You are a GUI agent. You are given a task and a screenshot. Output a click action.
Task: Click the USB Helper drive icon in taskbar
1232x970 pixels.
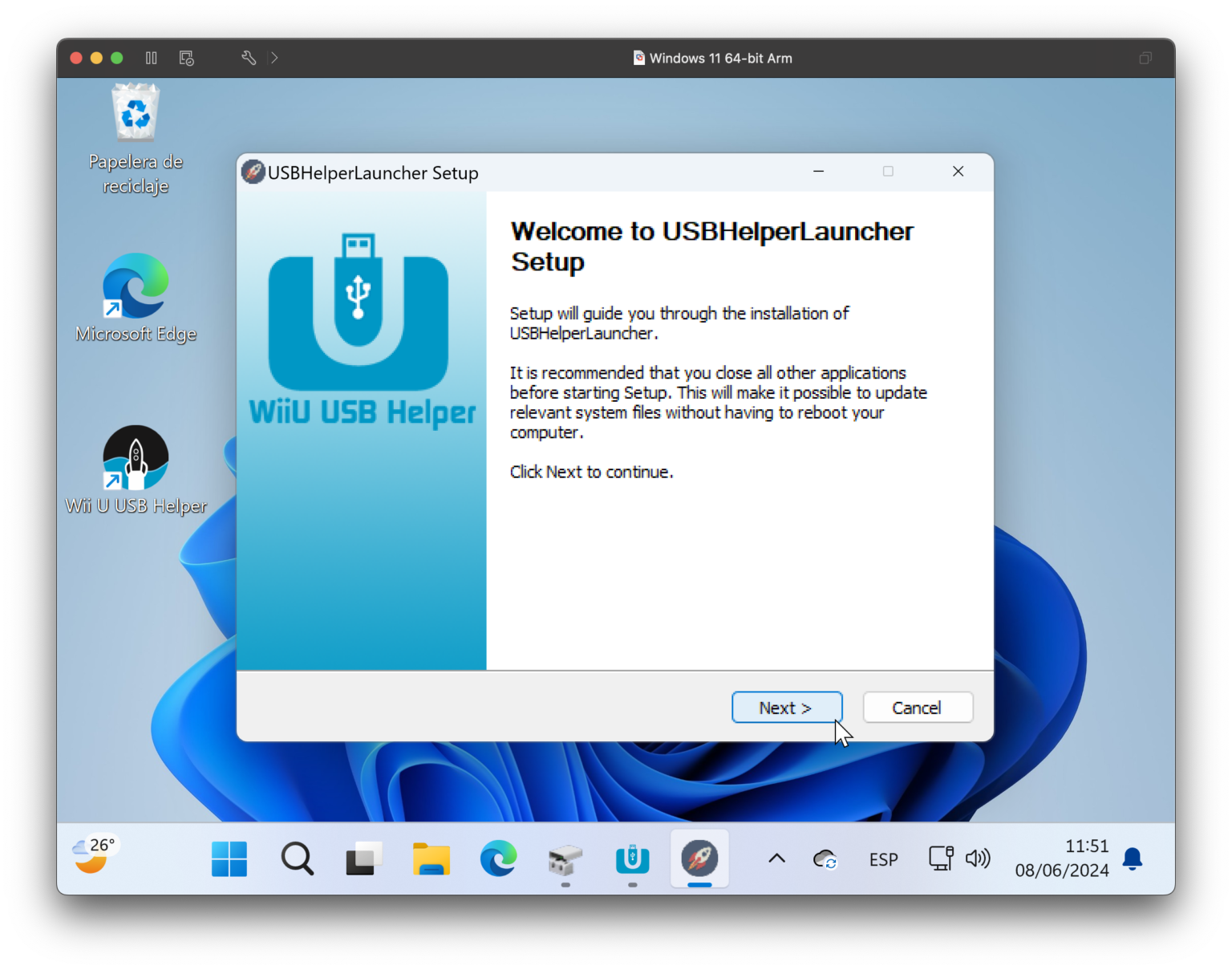632,858
